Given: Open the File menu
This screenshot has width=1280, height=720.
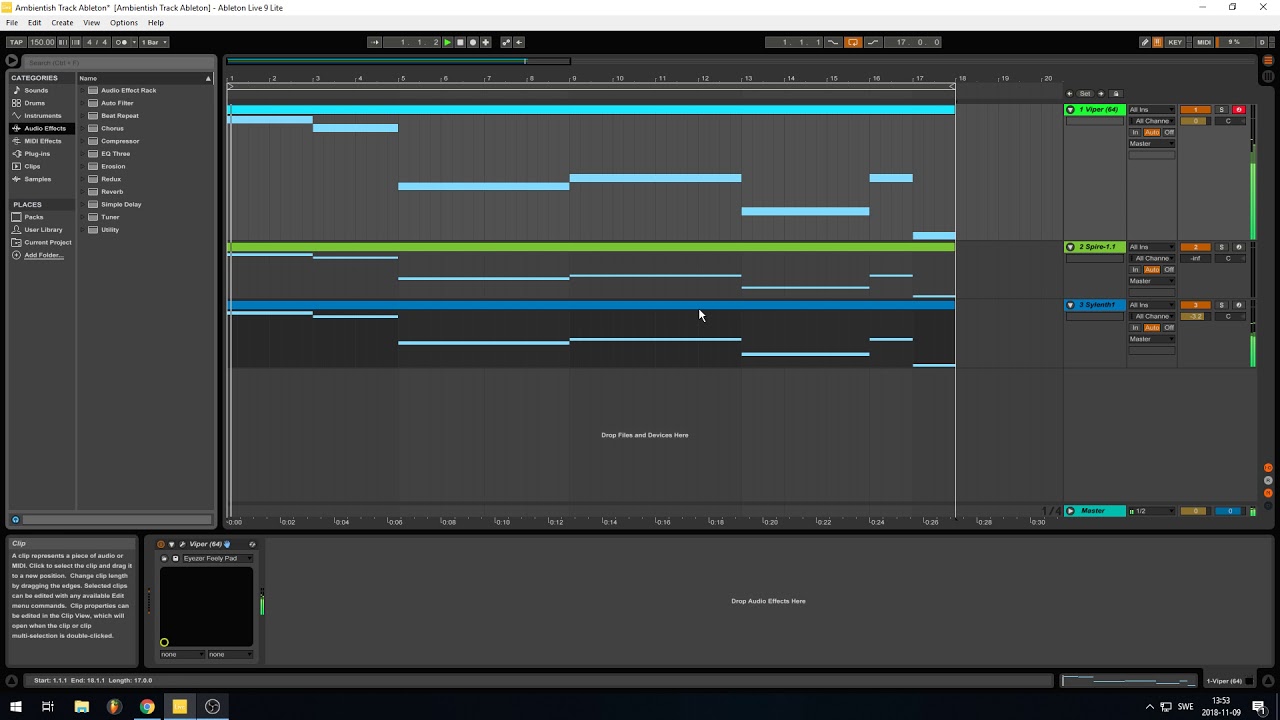Looking at the screenshot, I should tap(12, 22).
